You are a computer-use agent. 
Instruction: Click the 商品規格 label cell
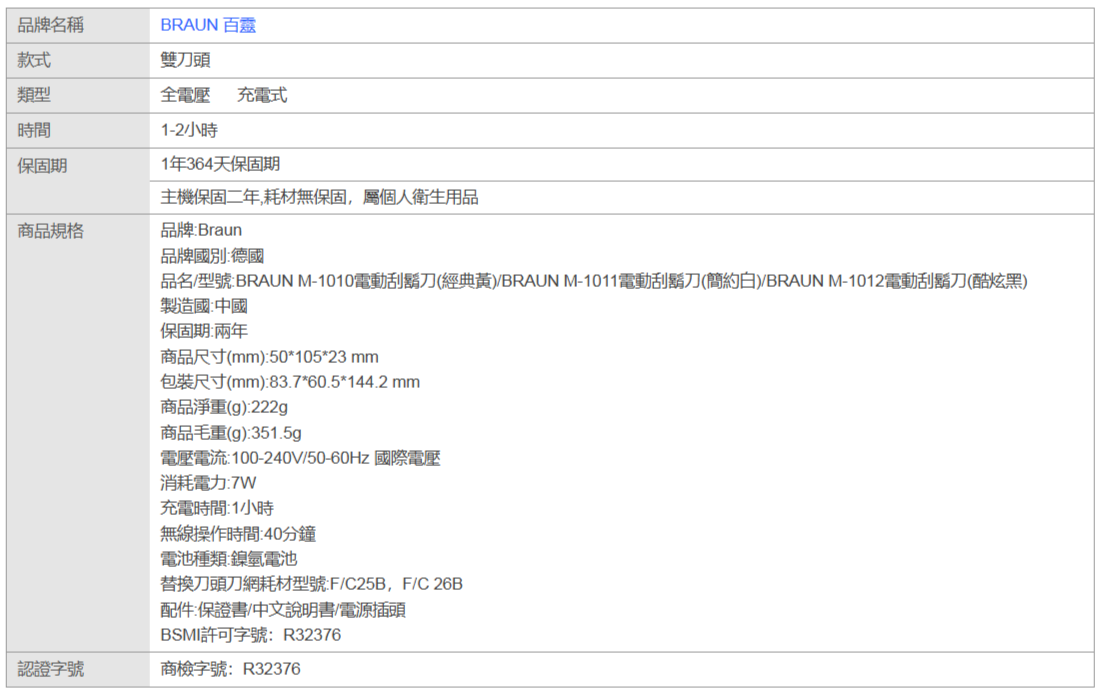[78, 433]
